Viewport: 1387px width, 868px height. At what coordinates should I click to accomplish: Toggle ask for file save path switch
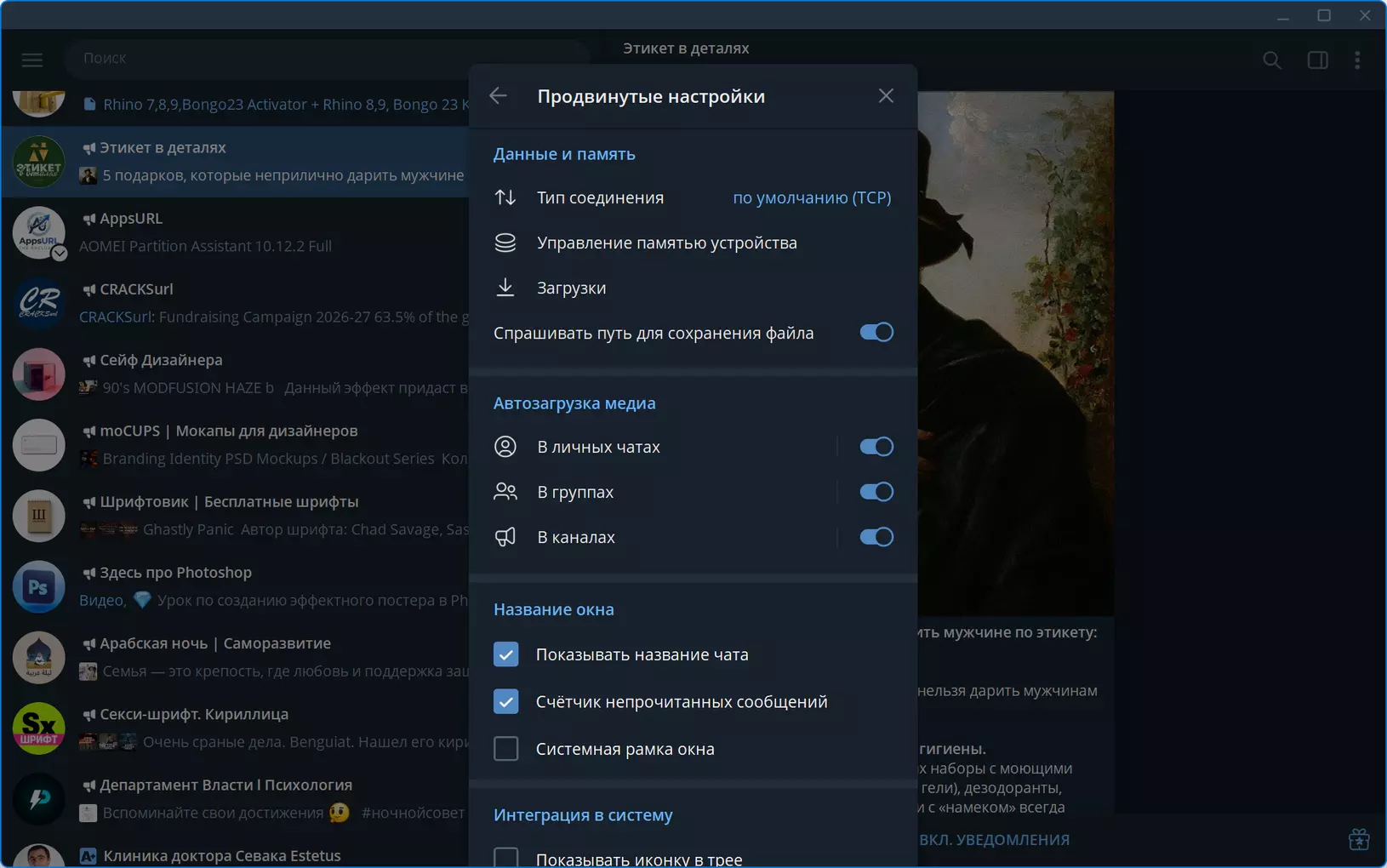(876, 332)
